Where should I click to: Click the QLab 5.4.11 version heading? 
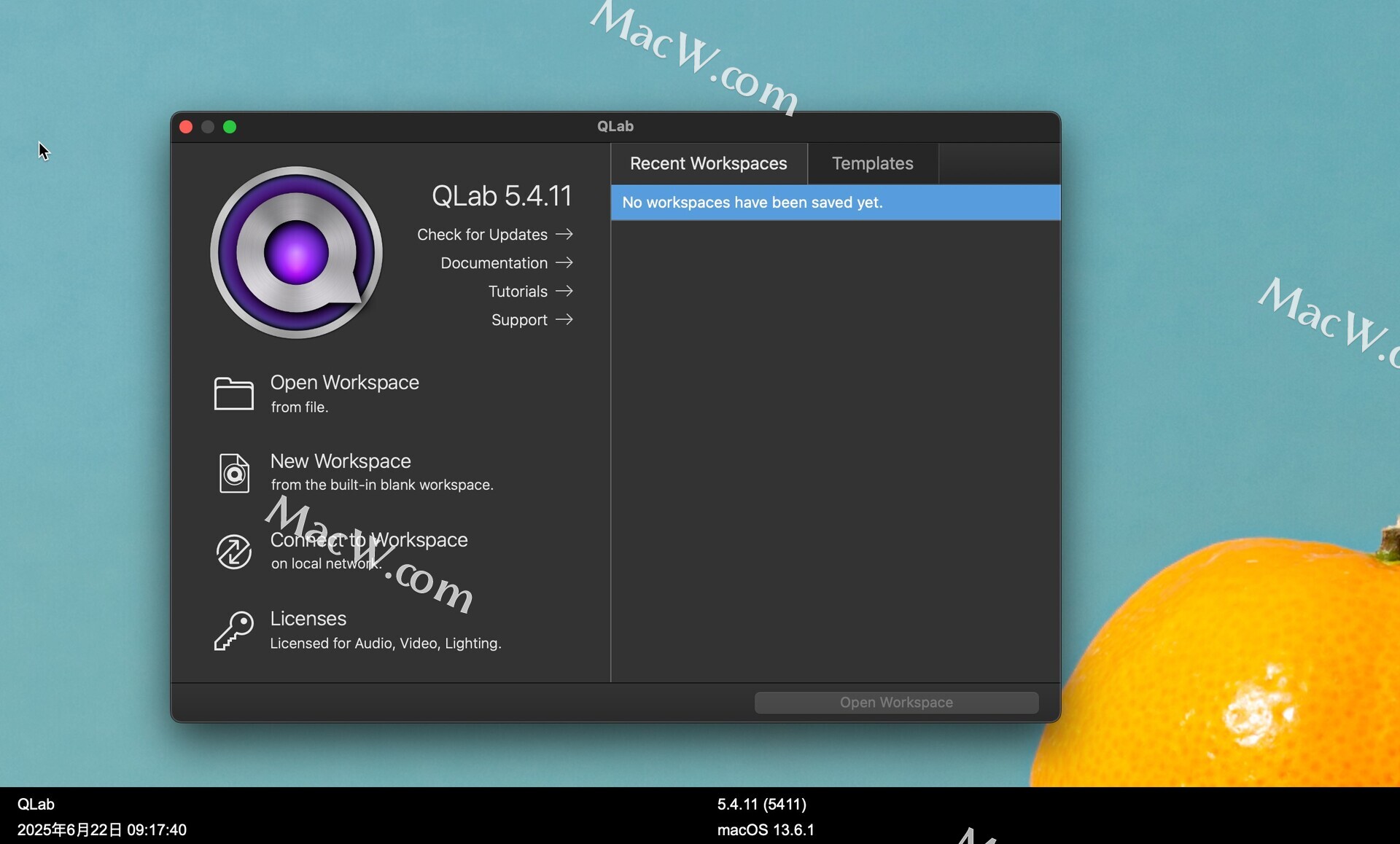(x=502, y=195)
